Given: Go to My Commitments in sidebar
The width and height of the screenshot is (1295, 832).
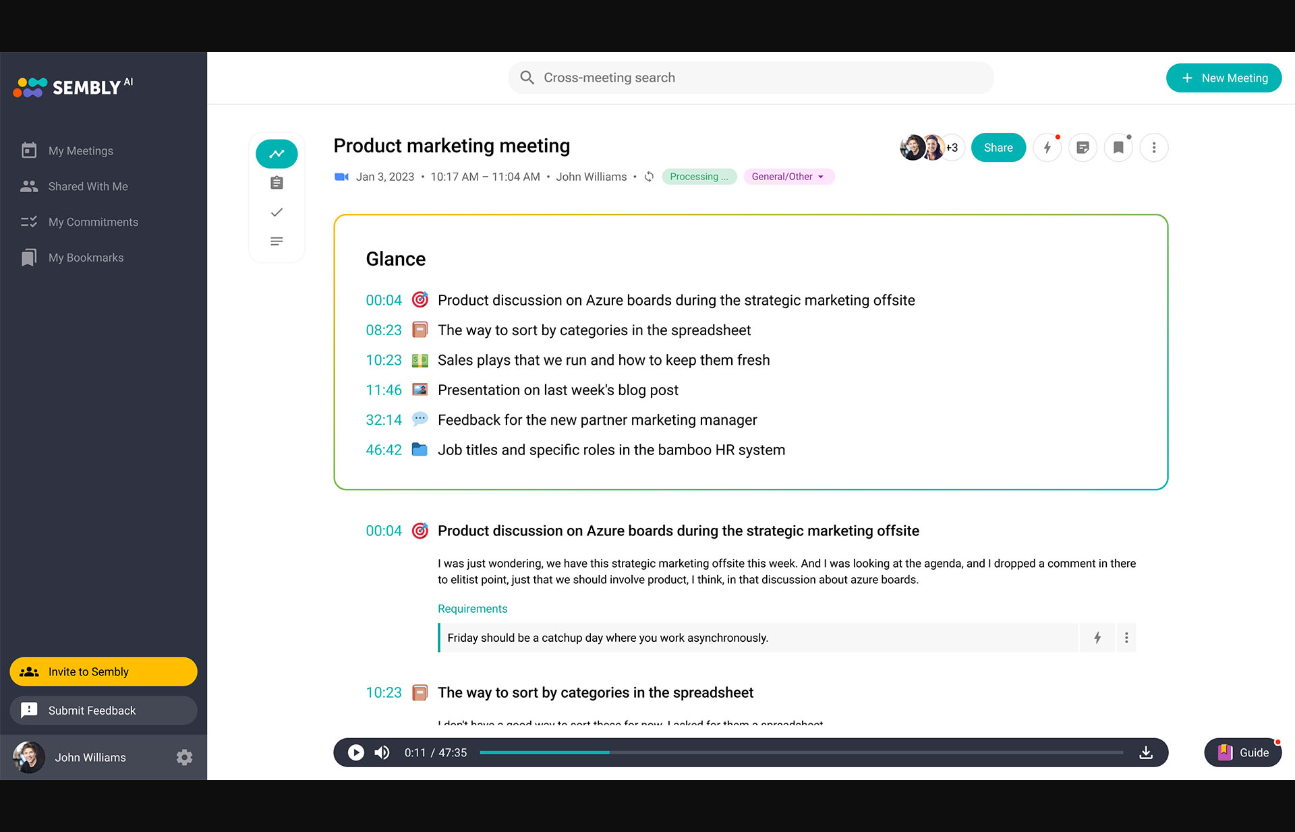Looking at the screenshot, I should click(x=93, y=222).
